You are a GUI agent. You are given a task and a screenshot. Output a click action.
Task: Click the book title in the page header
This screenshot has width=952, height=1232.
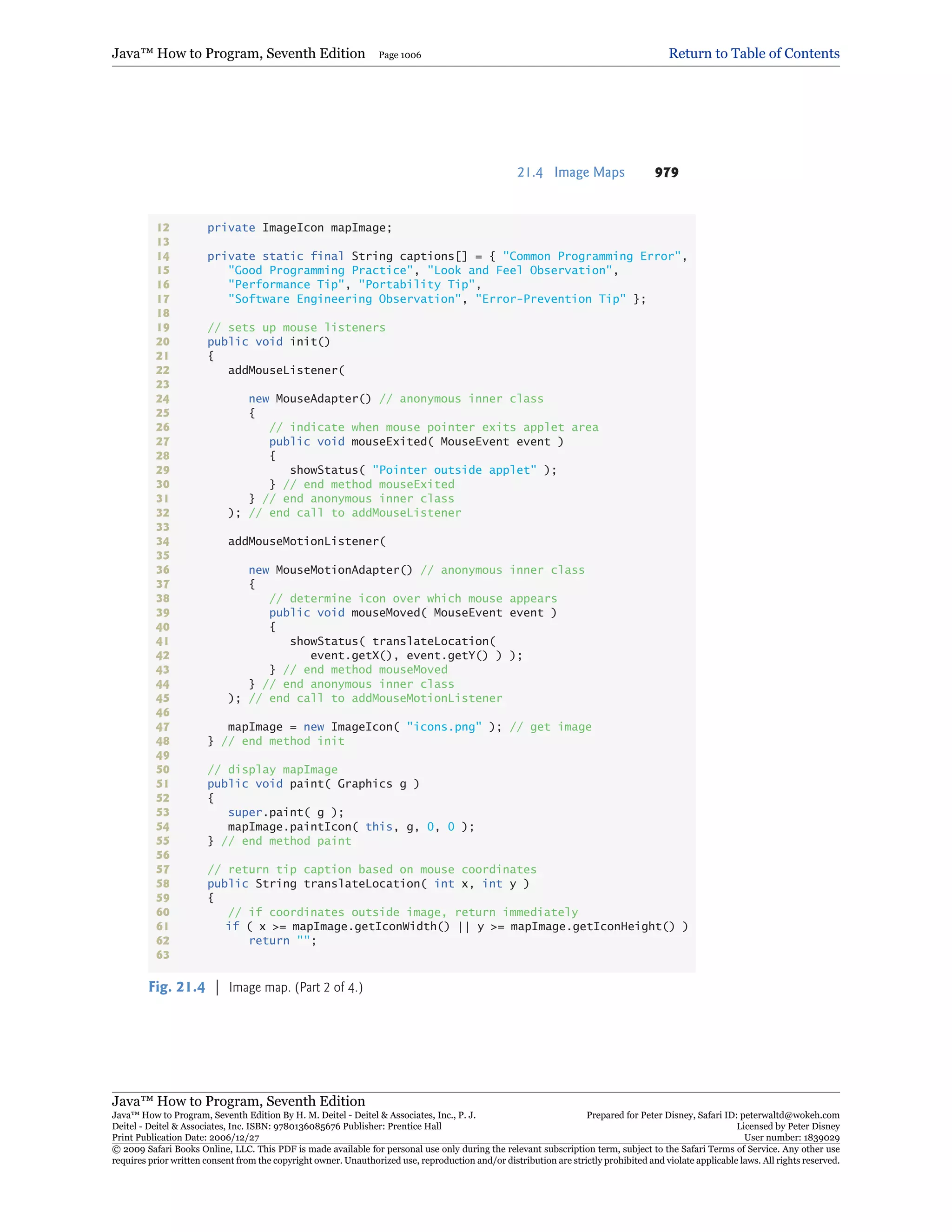pyautogui.click(x=238, y=53)
